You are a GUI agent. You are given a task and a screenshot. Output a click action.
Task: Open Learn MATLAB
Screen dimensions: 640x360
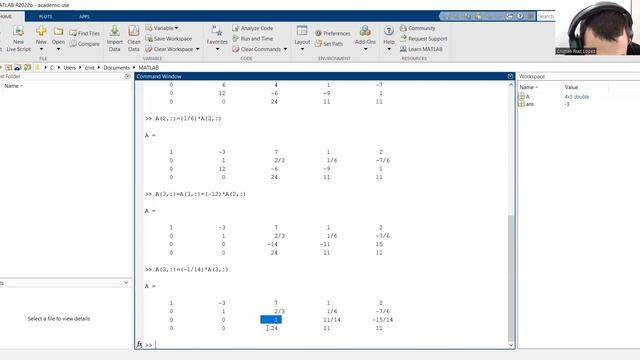point(421,49)
